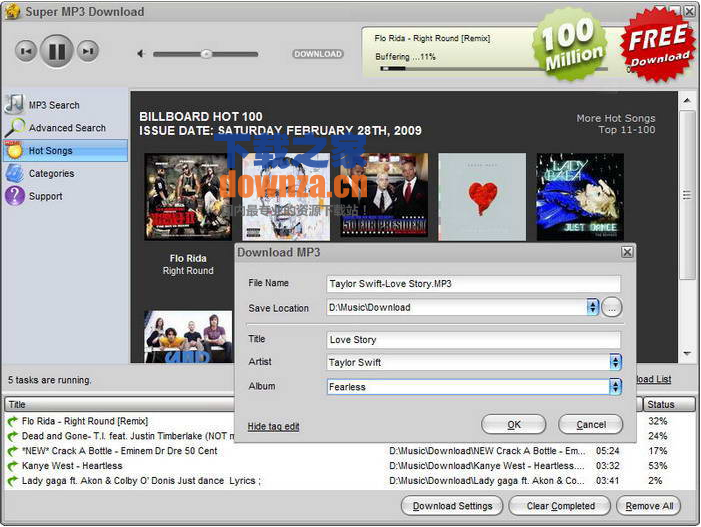
Task: Edit the File Name field
Action: click(473, 284)
